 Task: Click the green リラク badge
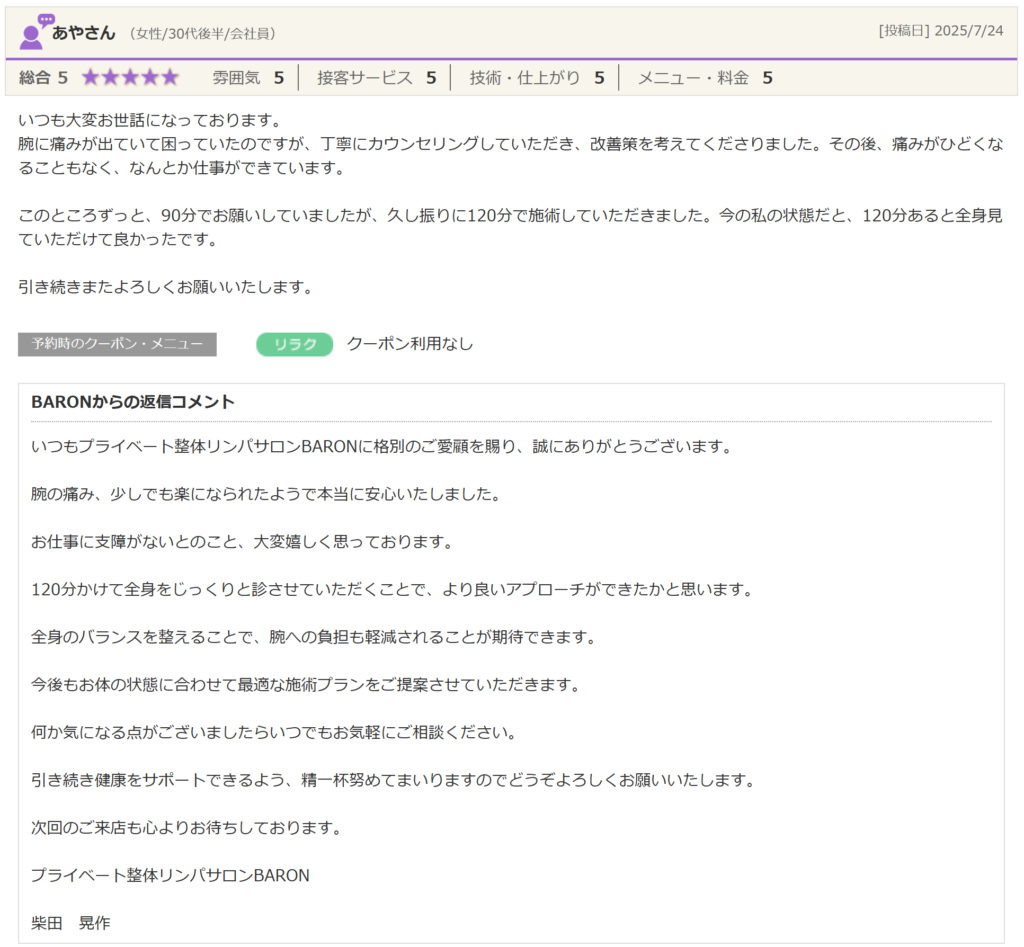pos(294,344)
